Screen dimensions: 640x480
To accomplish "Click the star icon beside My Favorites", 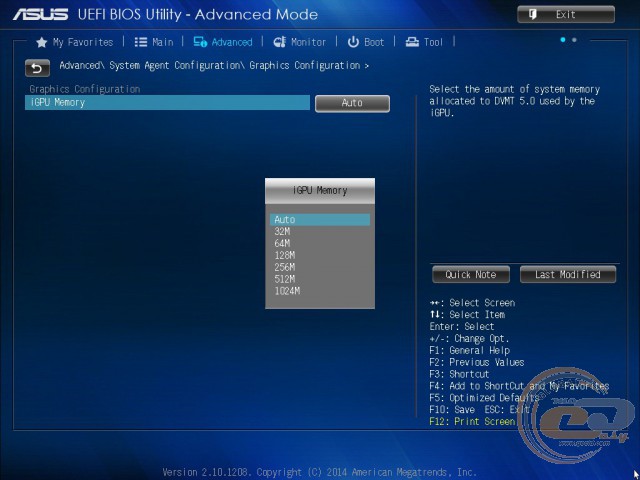I will (41, 42).
